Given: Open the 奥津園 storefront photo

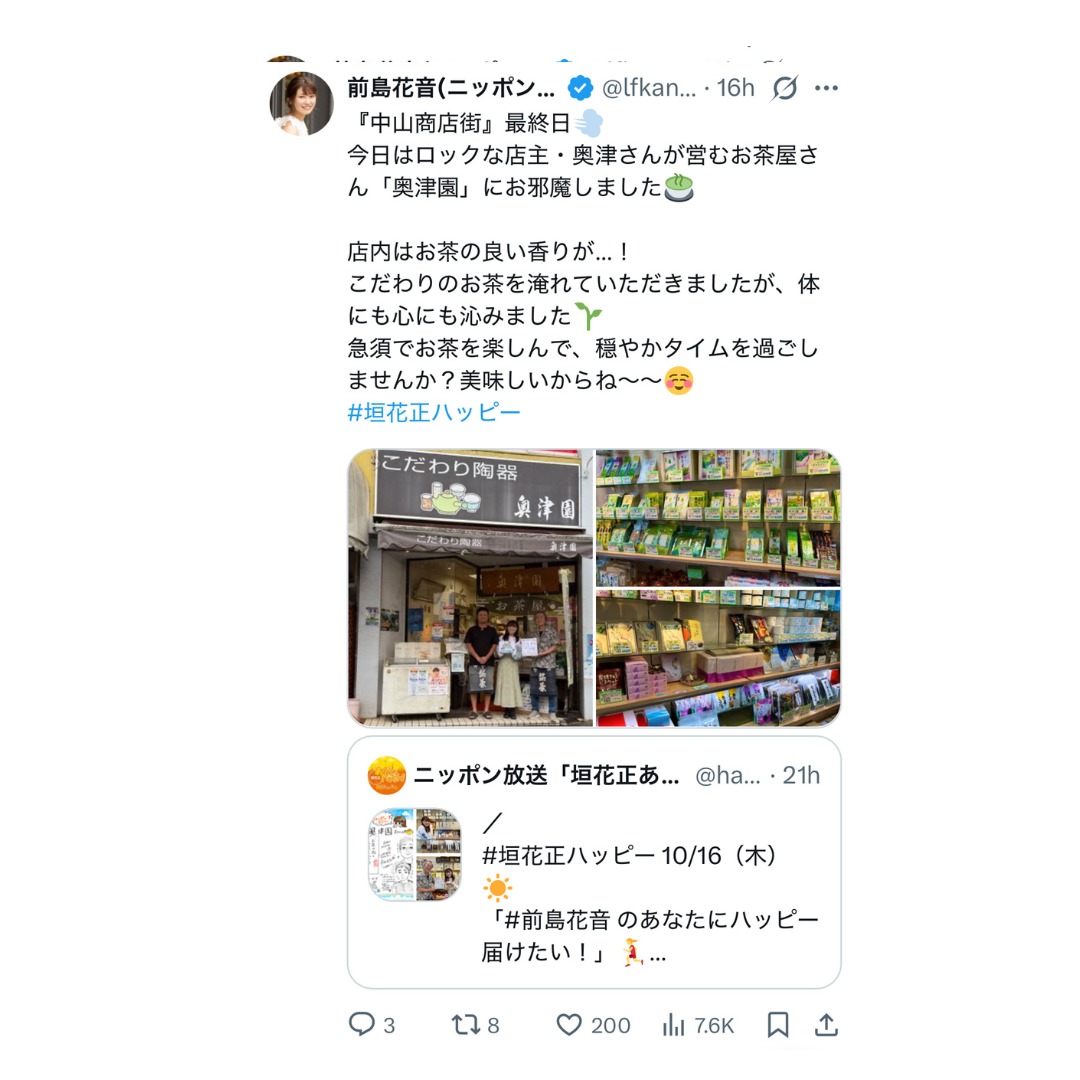Looking at the screenshot, I should (470, 588).
